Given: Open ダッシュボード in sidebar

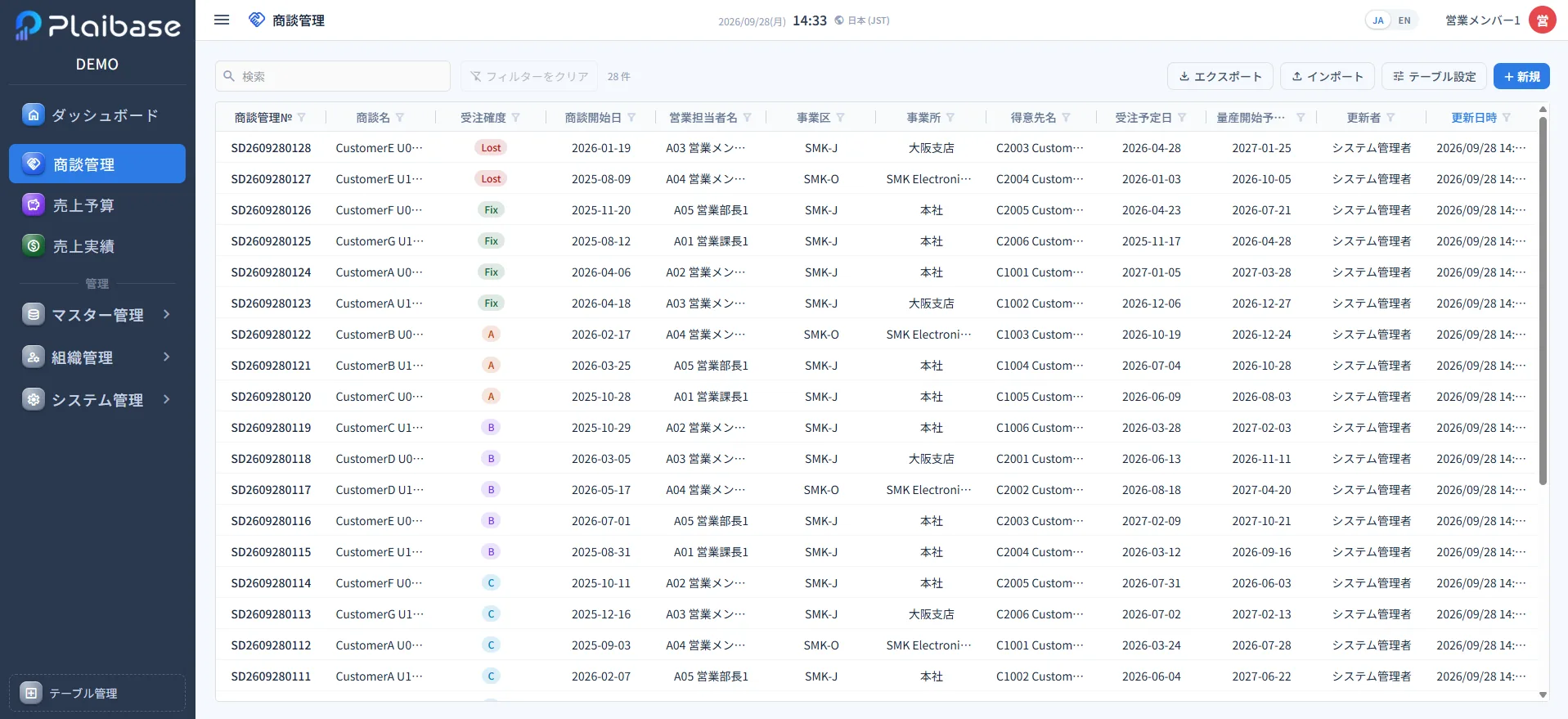Looking at the screenshot, I should [x=97, y=115].
